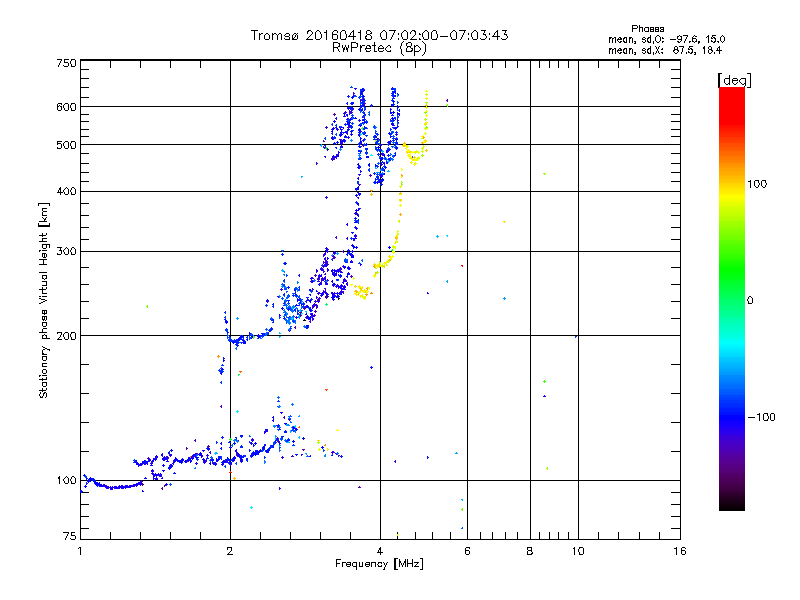
Task: Click the Phases heading text
Action: tap(647, 29)
